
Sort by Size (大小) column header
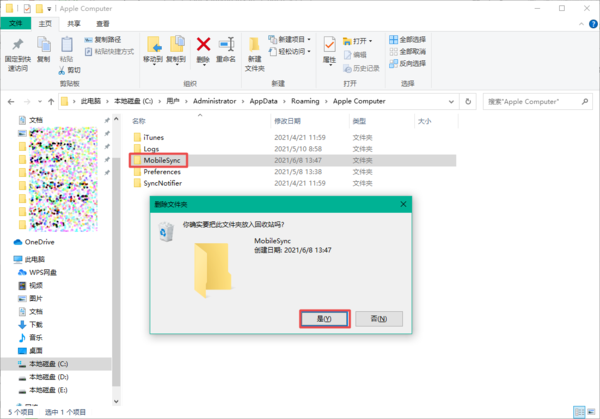(424, 121)
